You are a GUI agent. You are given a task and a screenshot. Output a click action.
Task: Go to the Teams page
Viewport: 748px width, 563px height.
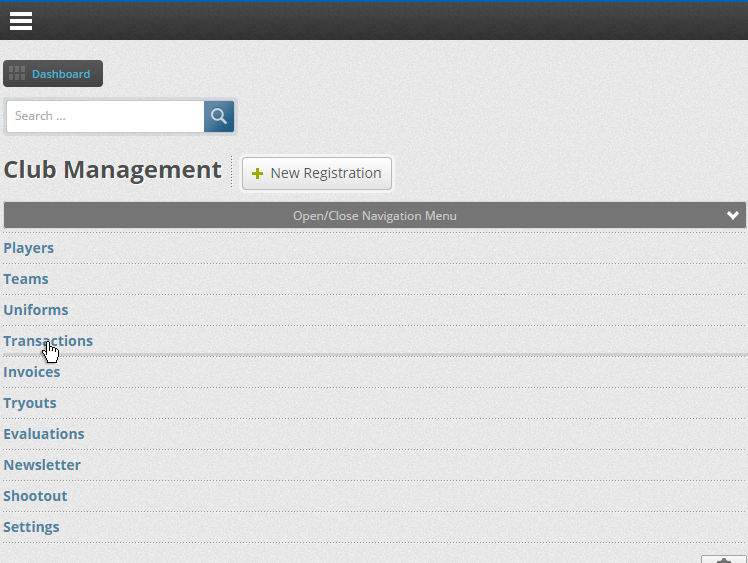pos(26,279)
